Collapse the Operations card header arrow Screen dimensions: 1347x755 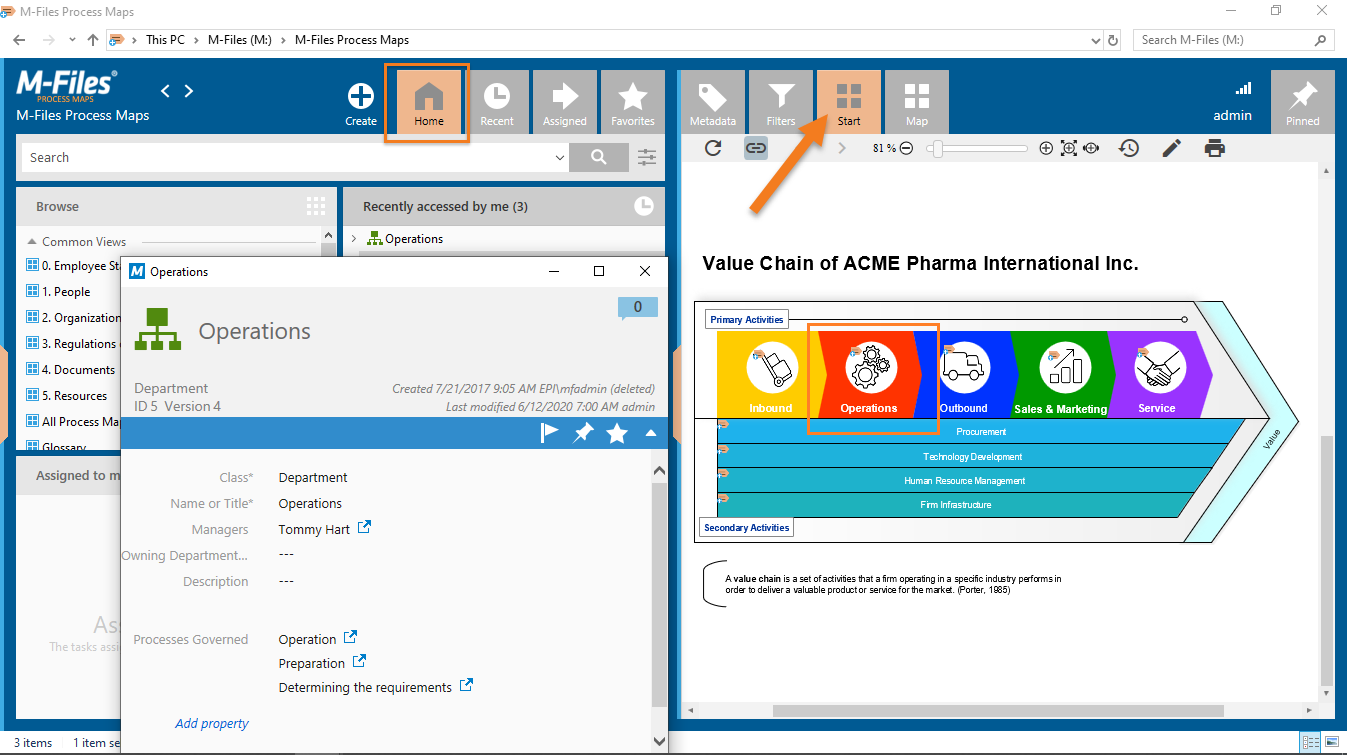point(651,433)
